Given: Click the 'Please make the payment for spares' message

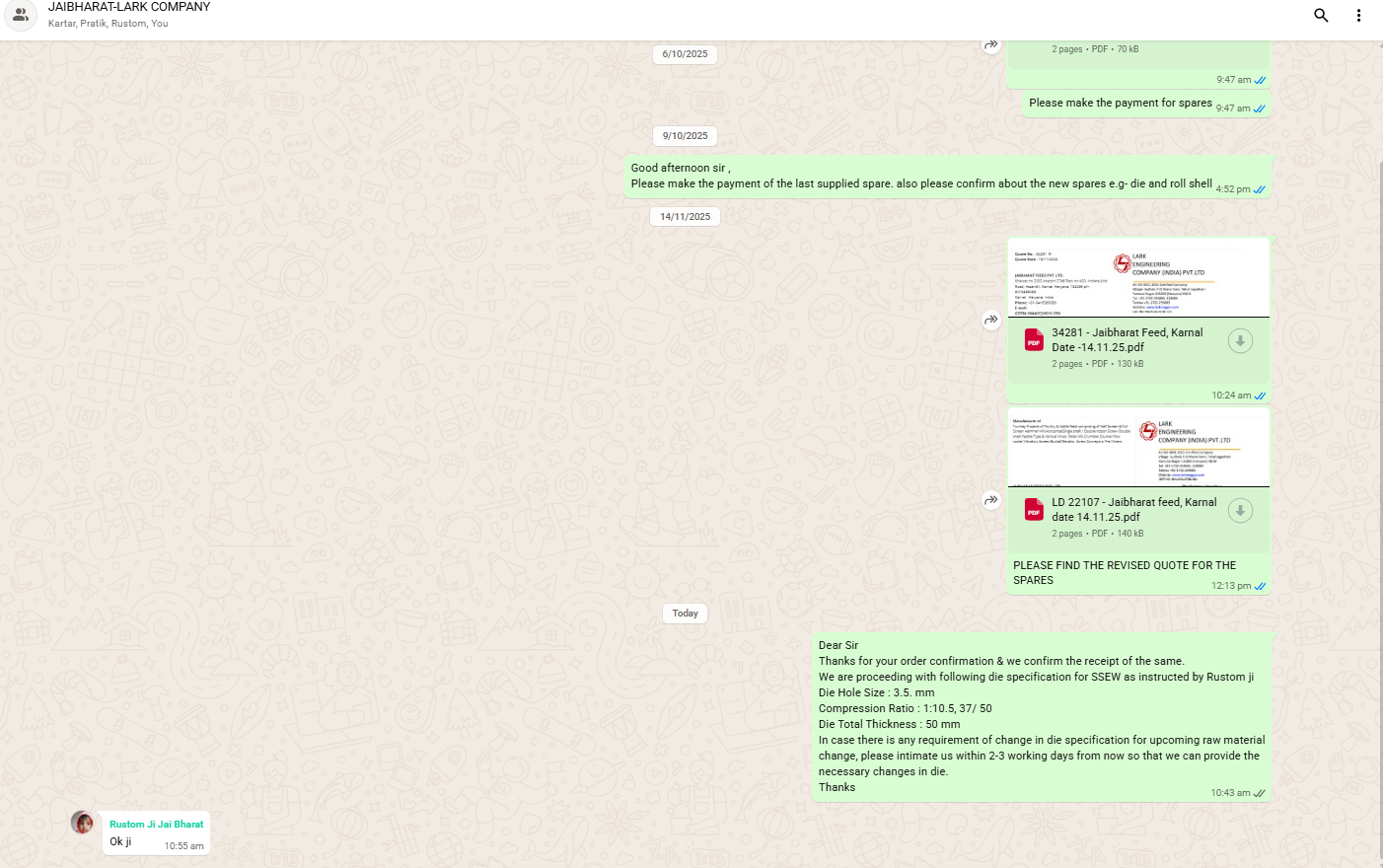Looking at the screenshot, I should (x=1120, y=103).
